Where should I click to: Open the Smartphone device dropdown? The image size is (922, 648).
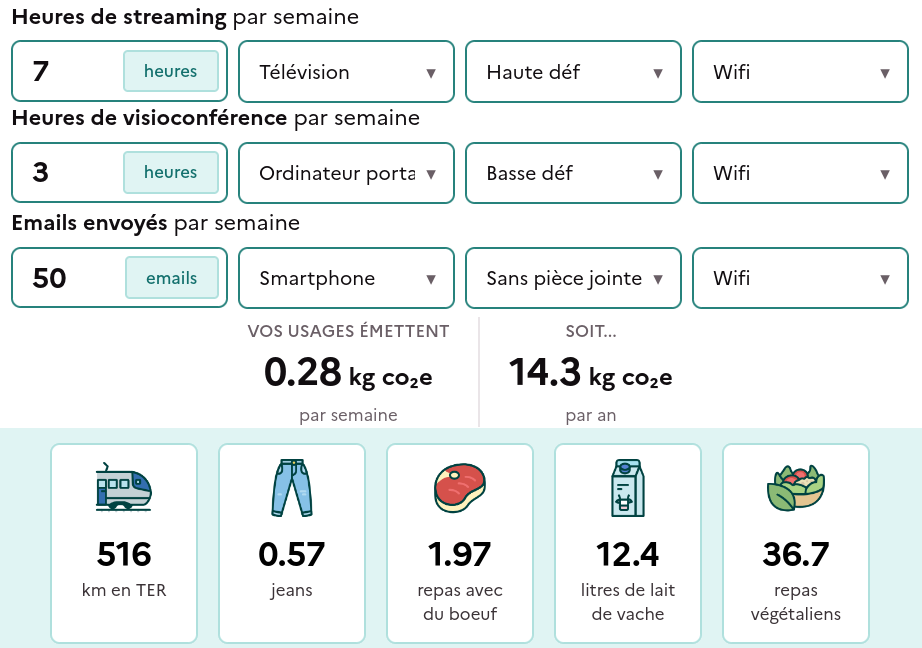(x=346, y=278)
